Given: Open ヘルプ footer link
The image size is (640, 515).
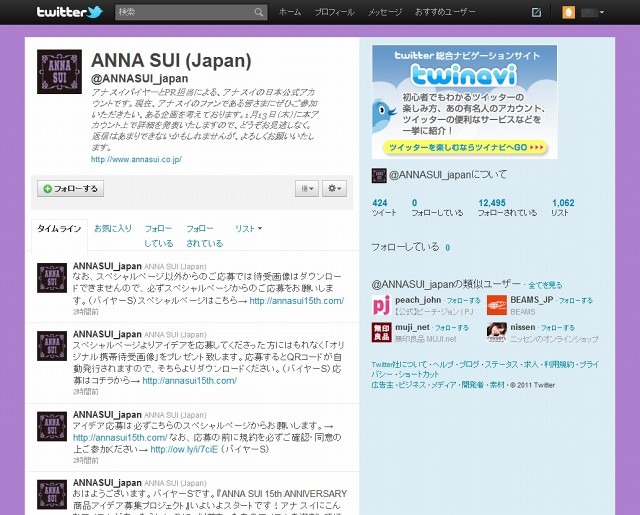Looking at the screenshot, I should point(443,364).
